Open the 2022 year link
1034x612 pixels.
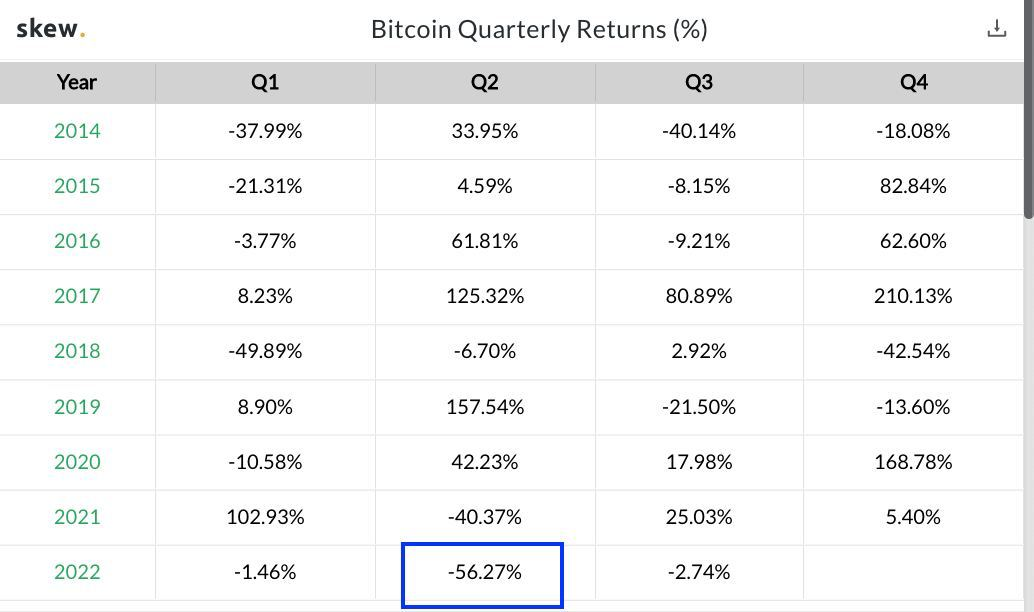(77, 572)
